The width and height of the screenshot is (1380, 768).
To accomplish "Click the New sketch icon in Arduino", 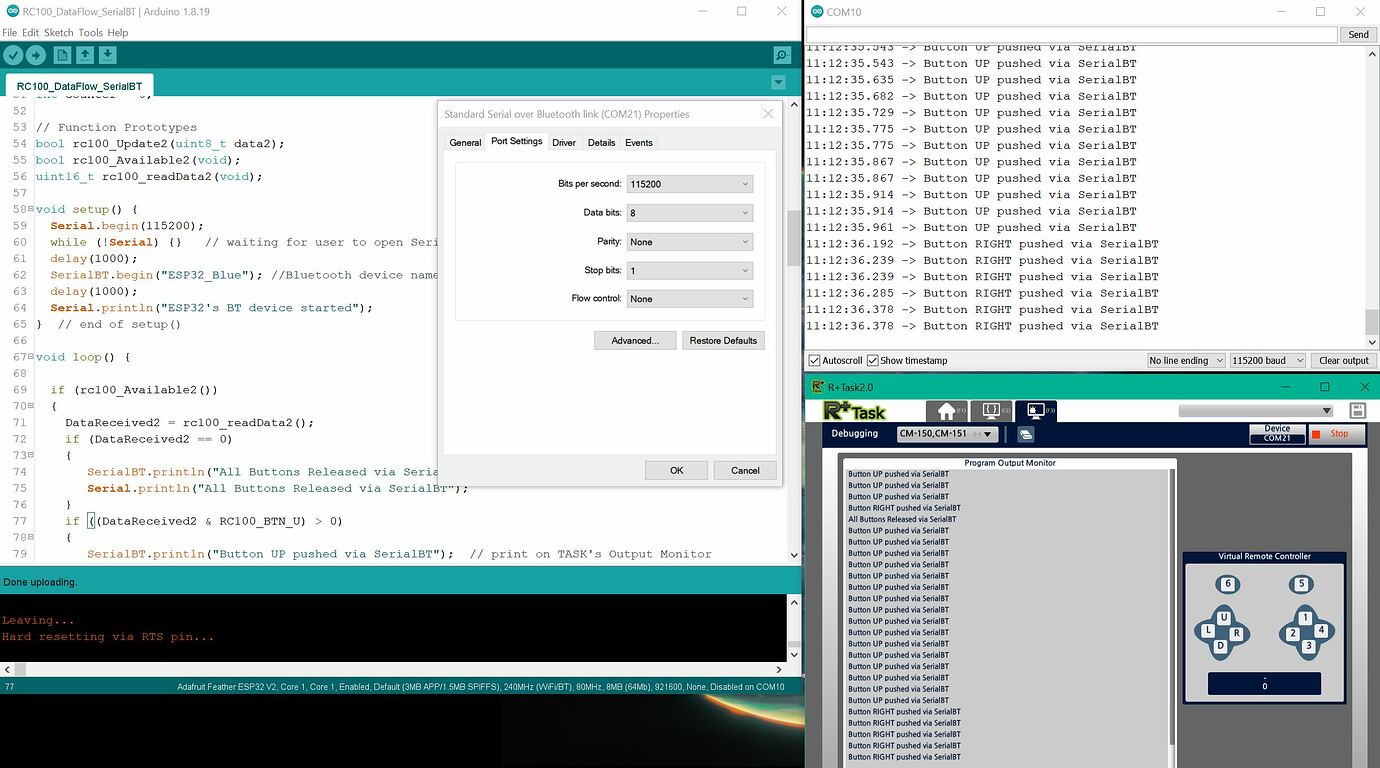I will click(61, 55).
